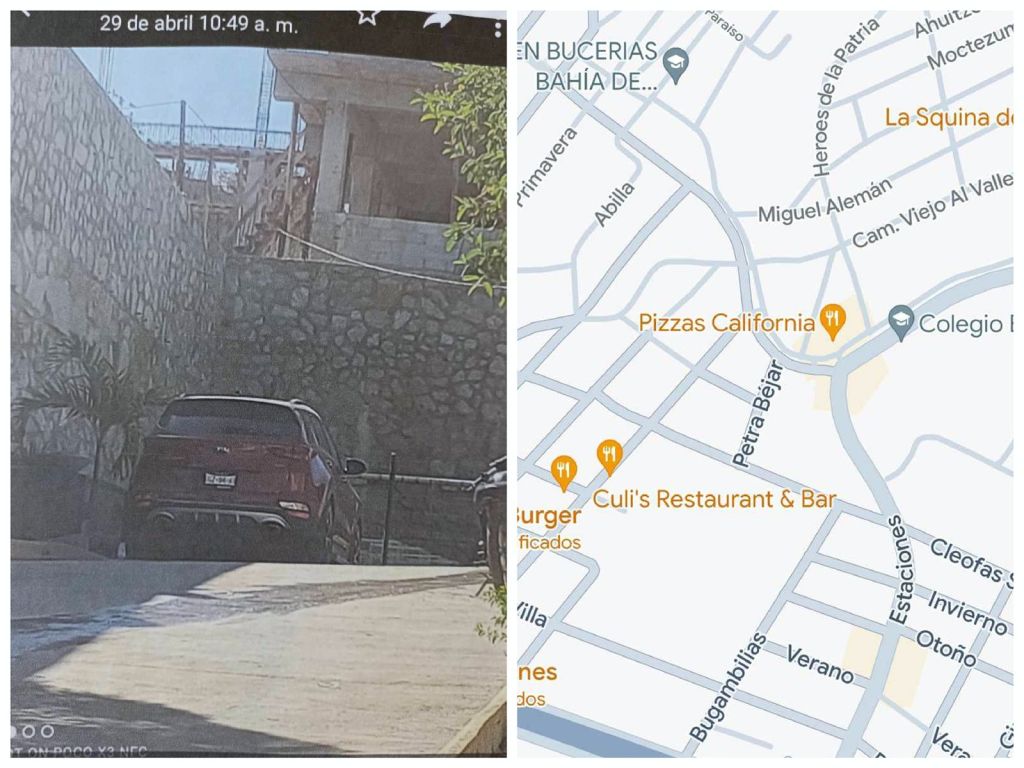Tap the Bucerias Bahía school marker pin
1024x768 pixels.
[x=676, y=67]
